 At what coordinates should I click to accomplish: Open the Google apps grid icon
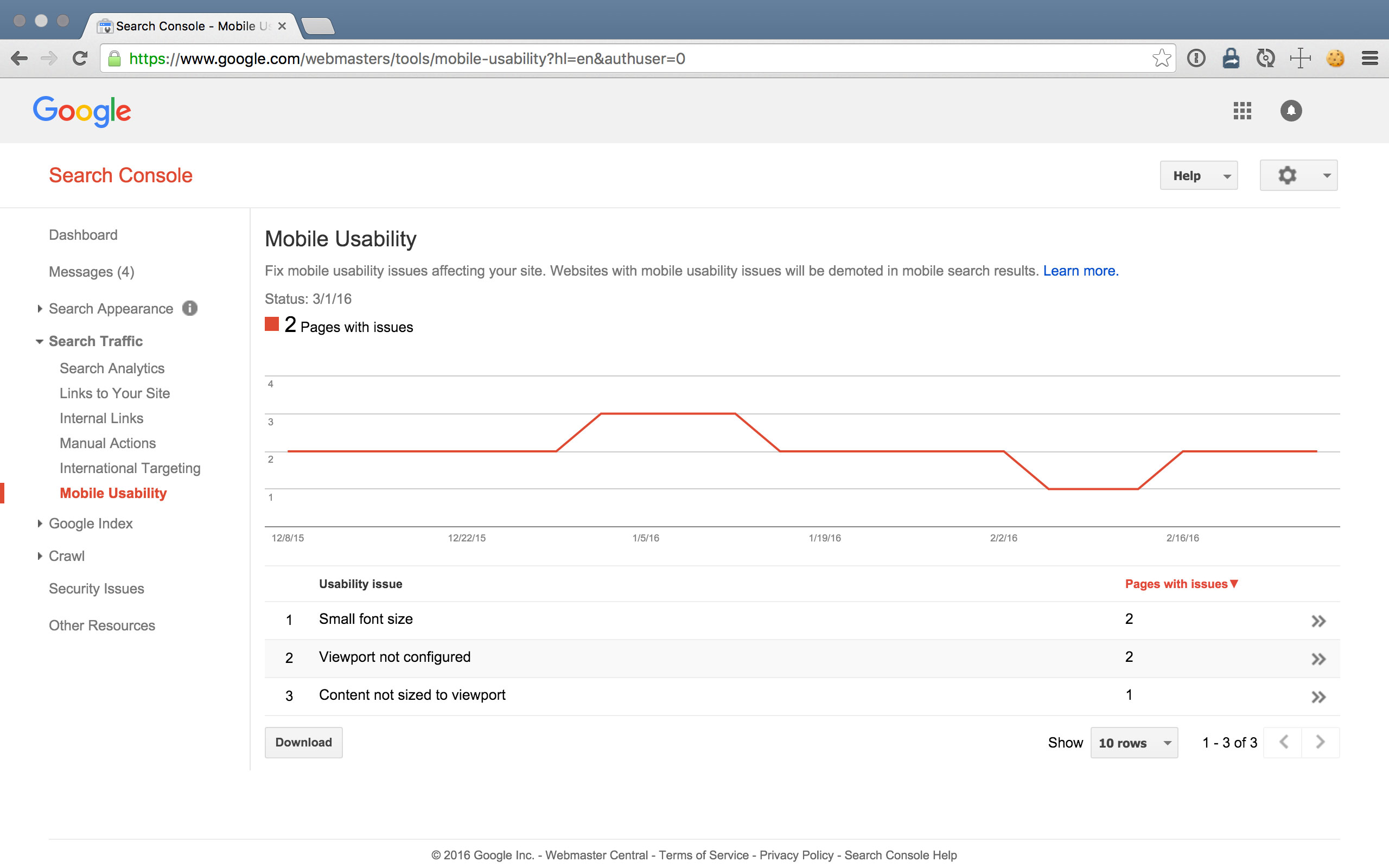point(1242,111)
